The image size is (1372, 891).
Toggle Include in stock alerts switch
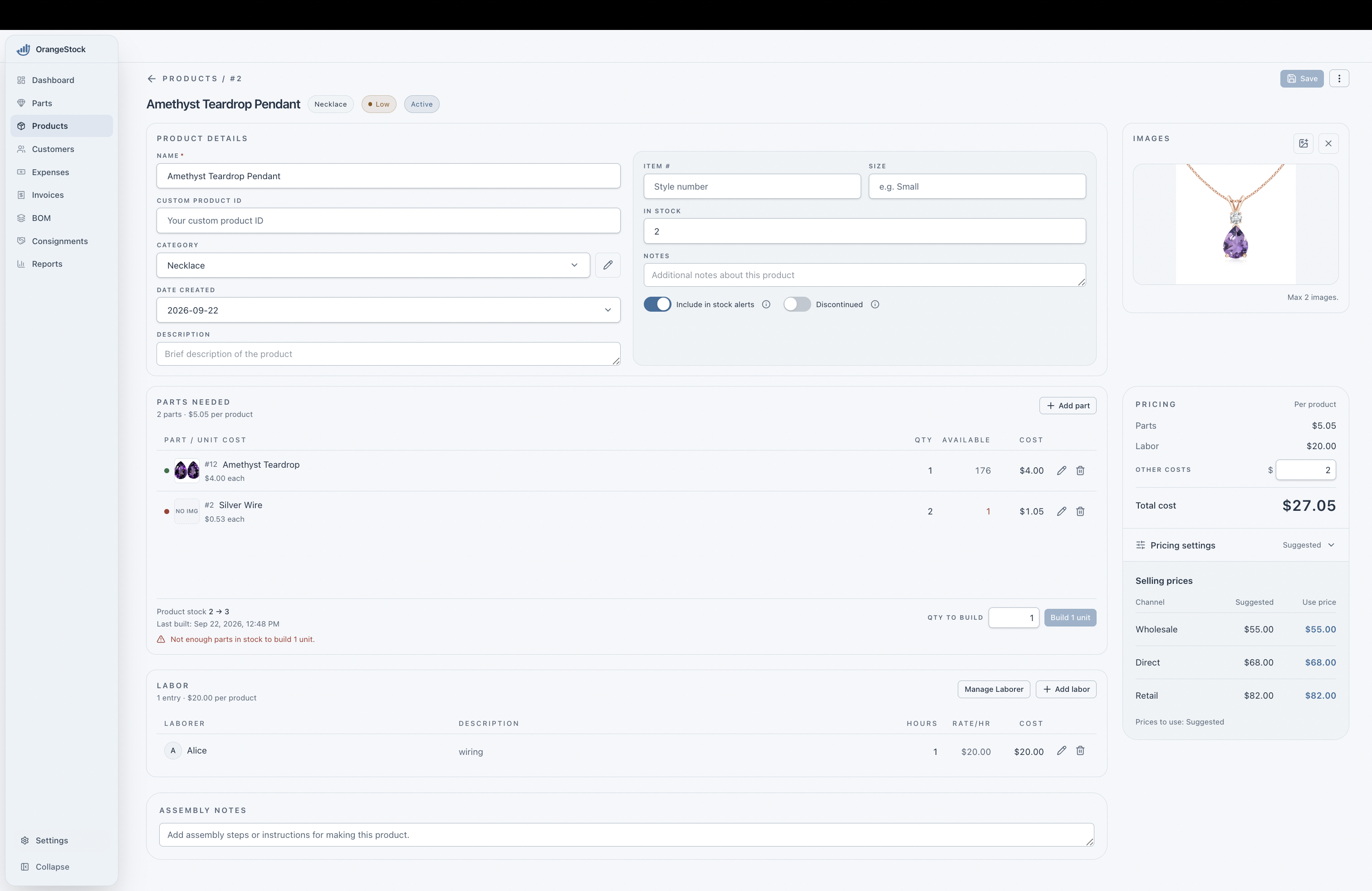click(x=657, y=304)
